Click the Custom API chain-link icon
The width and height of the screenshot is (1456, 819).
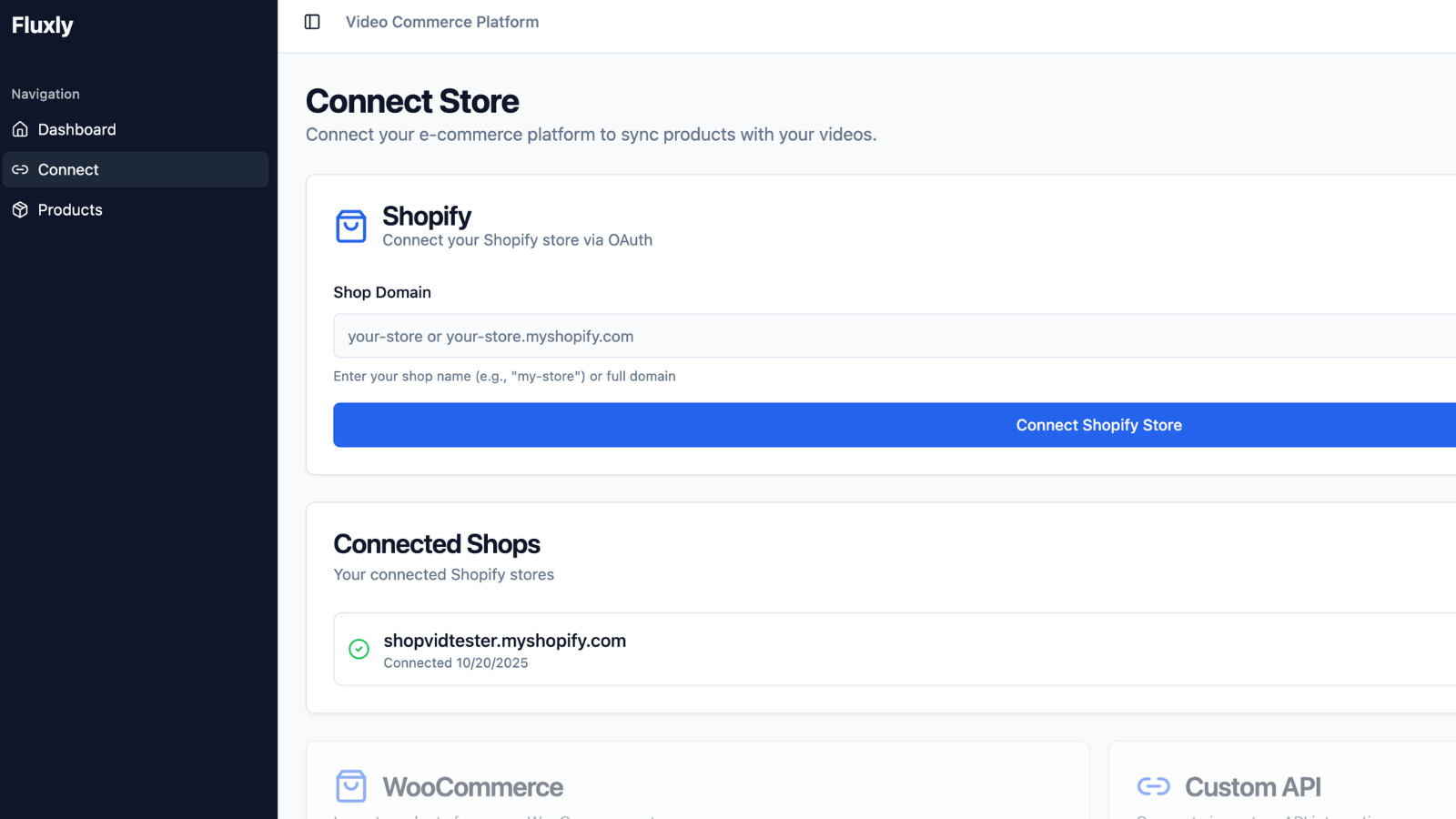(x=1154, y=785)
